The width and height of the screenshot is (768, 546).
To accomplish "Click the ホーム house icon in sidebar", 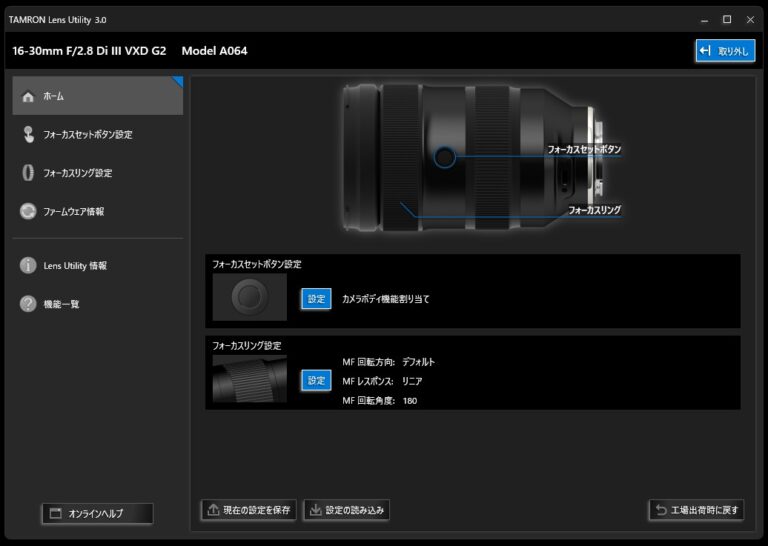I will coord(28,97).
